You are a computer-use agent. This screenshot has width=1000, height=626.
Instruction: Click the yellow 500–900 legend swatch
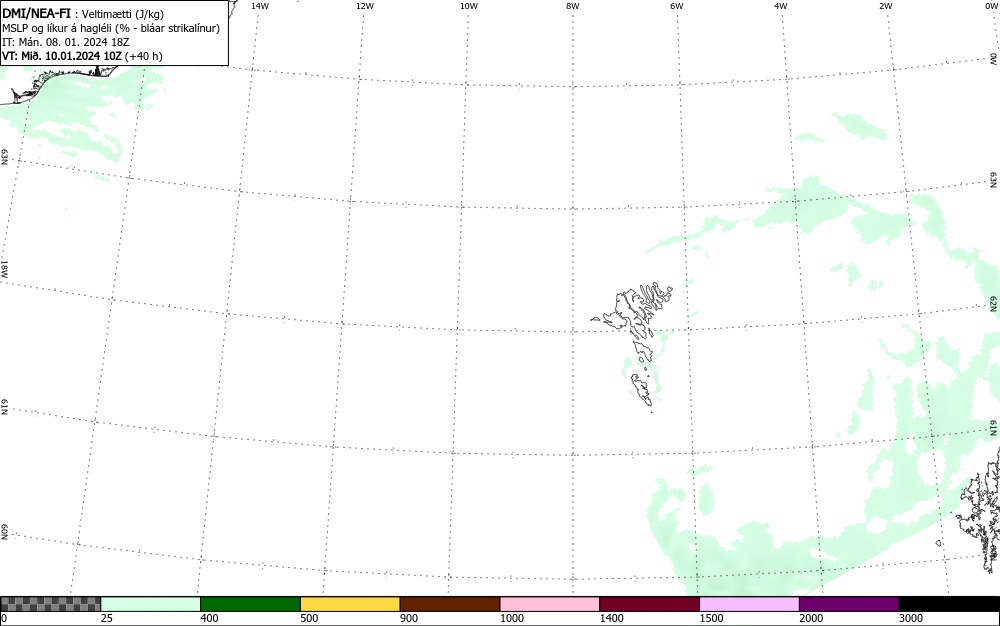pos(350,604)
